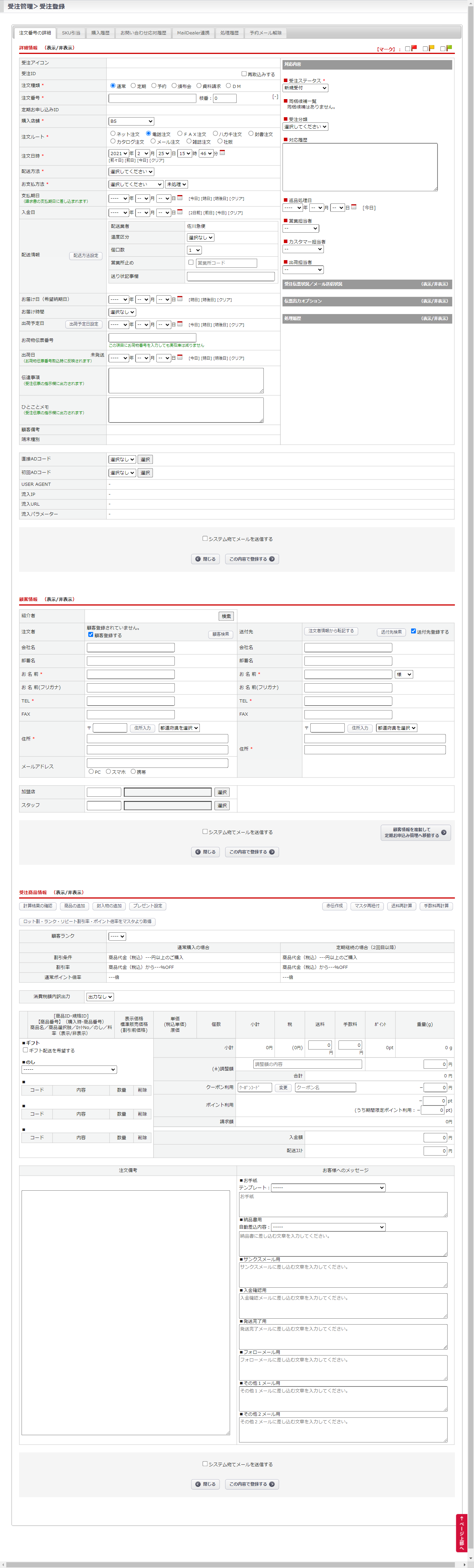Click the 商品の追加 button
The width and height of the screenshot is (474, 1568).
[75, 906]
